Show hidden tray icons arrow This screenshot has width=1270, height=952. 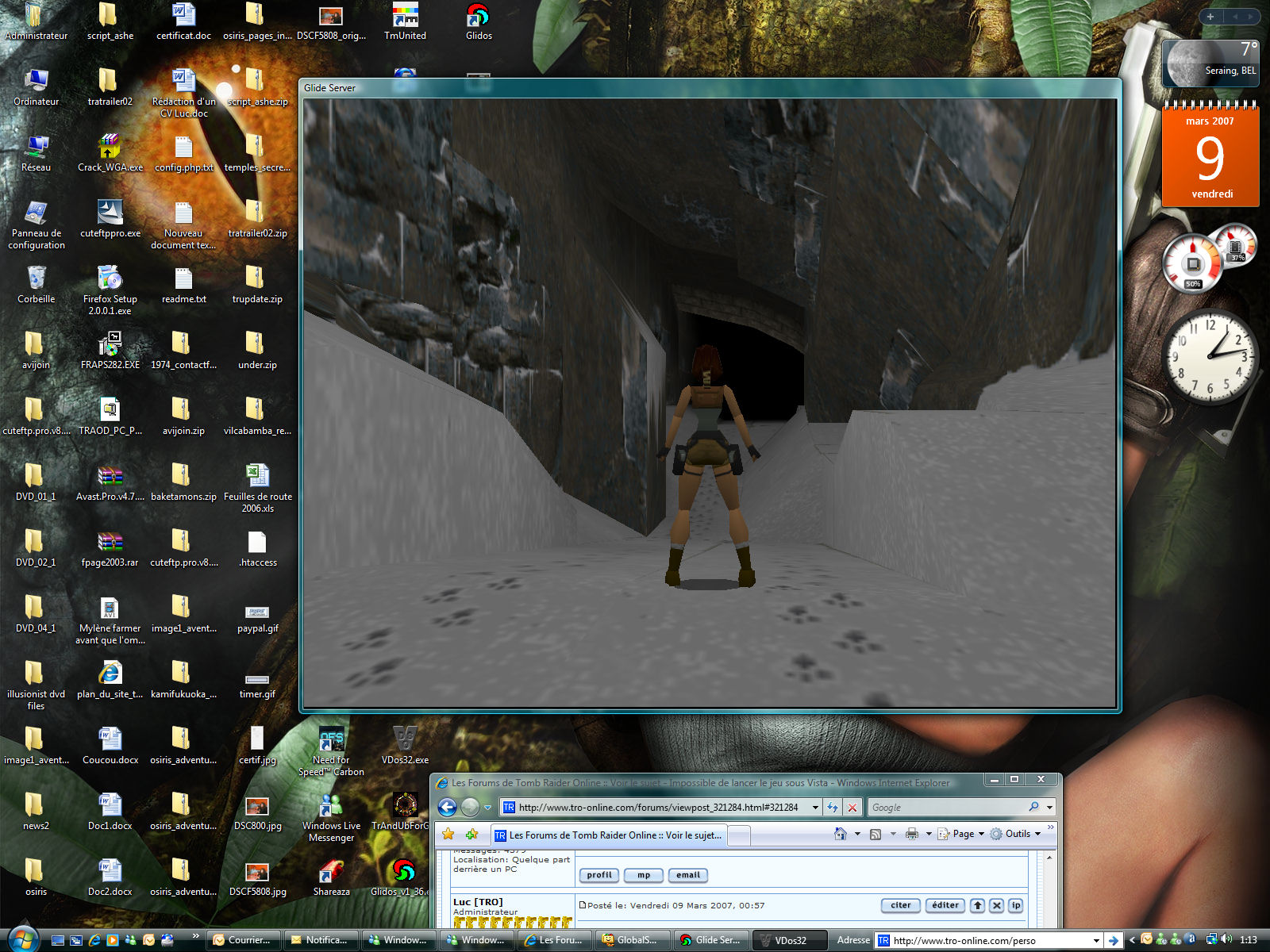point(1132,940)
